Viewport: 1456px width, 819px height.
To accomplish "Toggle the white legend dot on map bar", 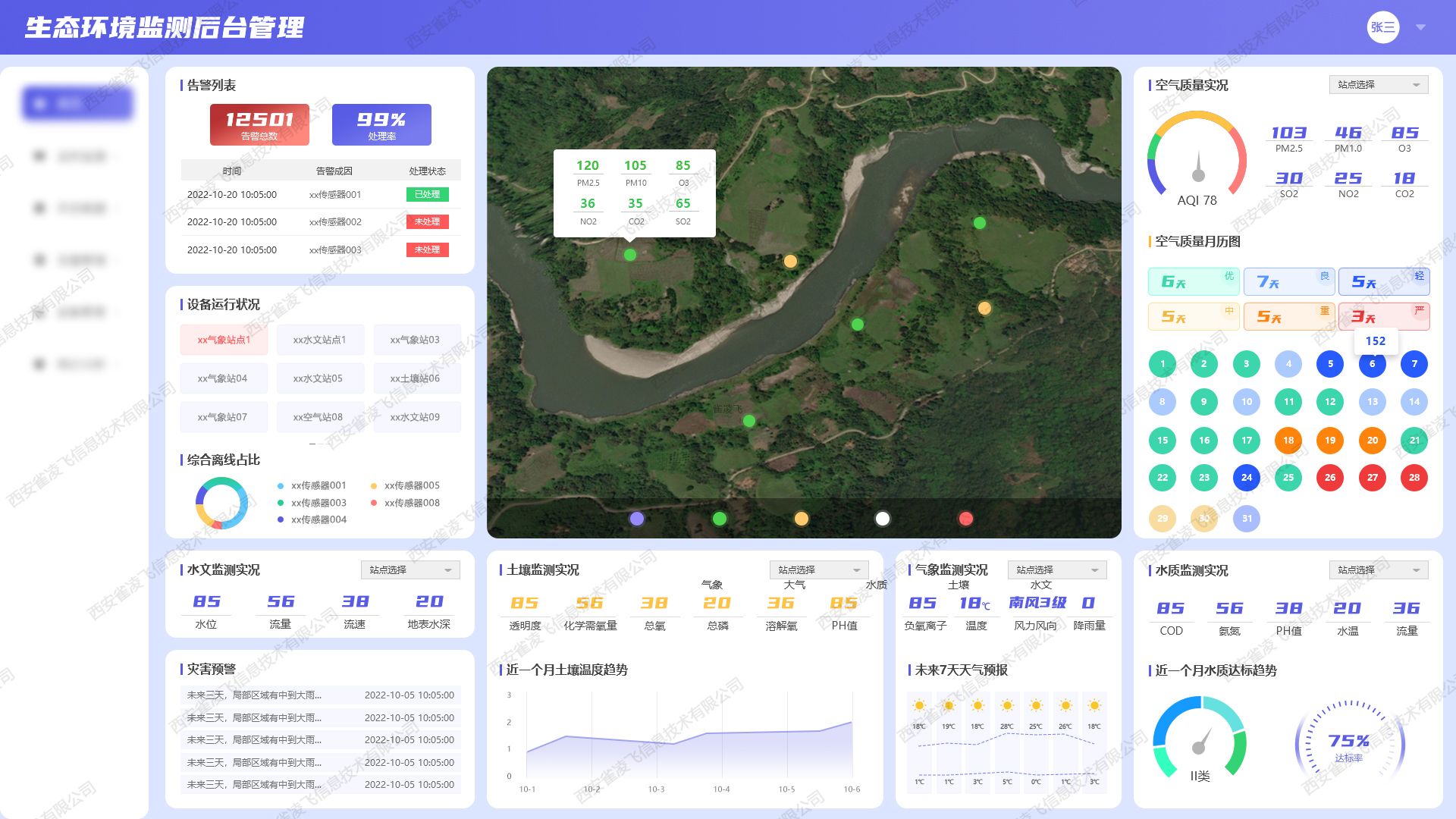I will 882,519.
